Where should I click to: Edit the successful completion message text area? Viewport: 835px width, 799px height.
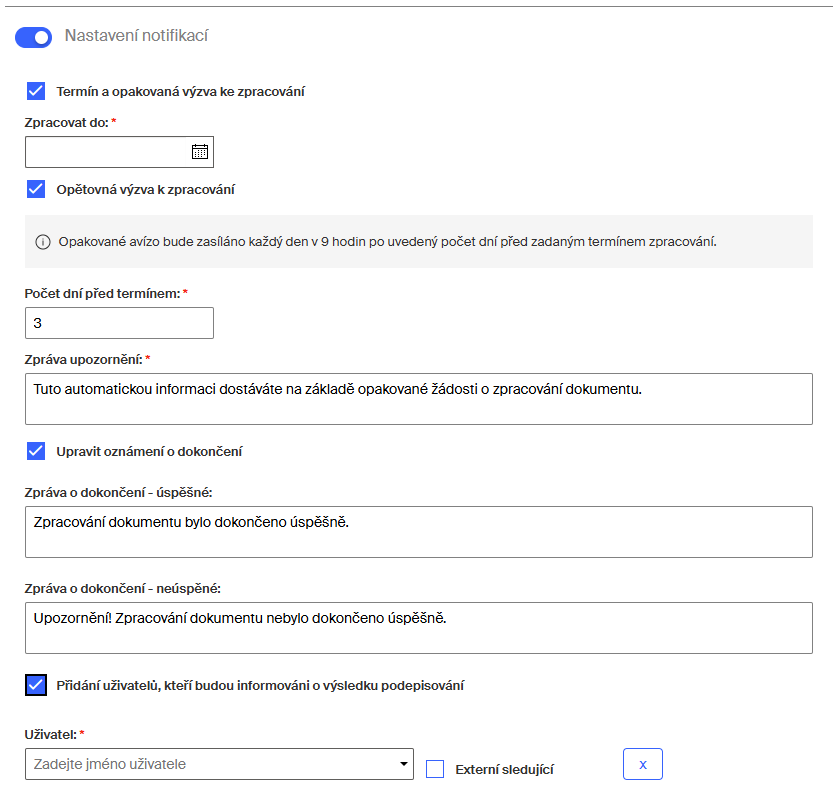[417, 531]
